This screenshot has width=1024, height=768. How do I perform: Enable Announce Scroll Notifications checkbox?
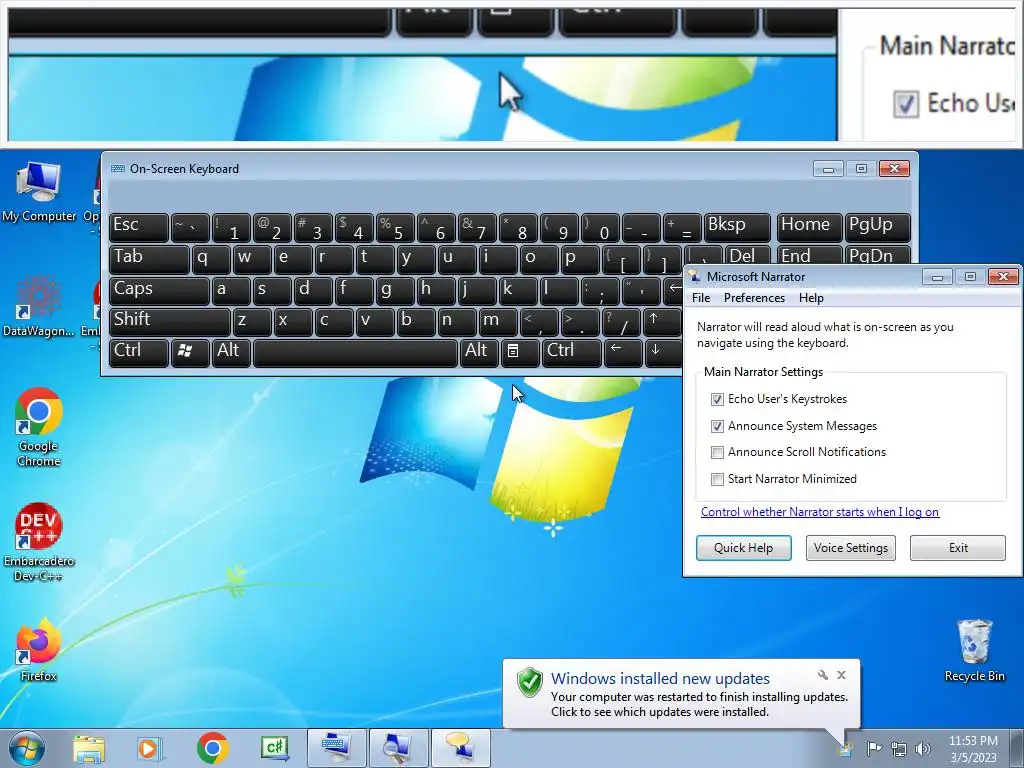(x=717, y=453)
